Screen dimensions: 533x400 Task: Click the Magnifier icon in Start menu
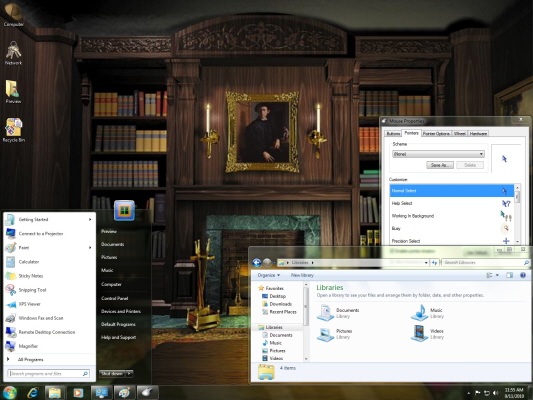[x=10, y=346]
